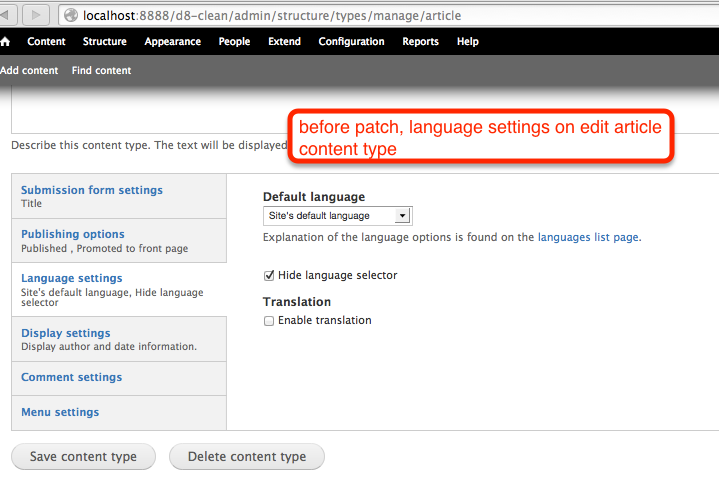Open the People admin menu
This screenshot has height=482, width=719.
click(234, 42)
